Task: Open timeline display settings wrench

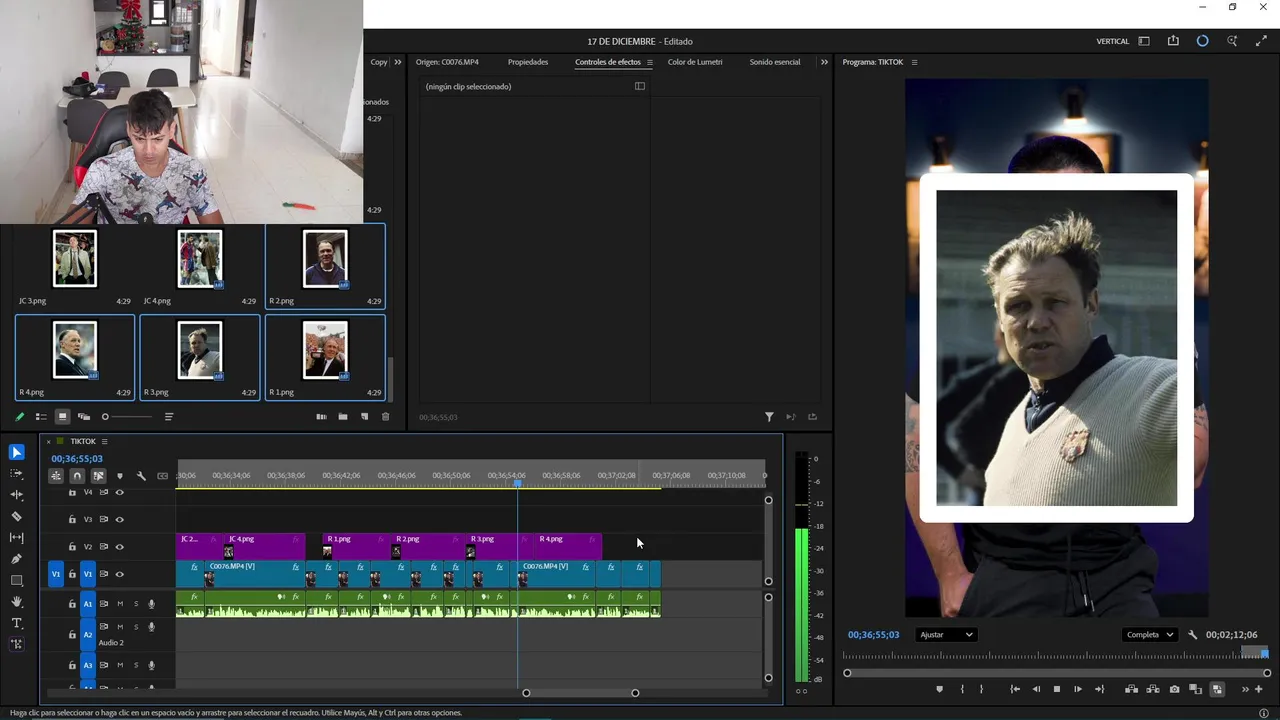Action: 141,476
